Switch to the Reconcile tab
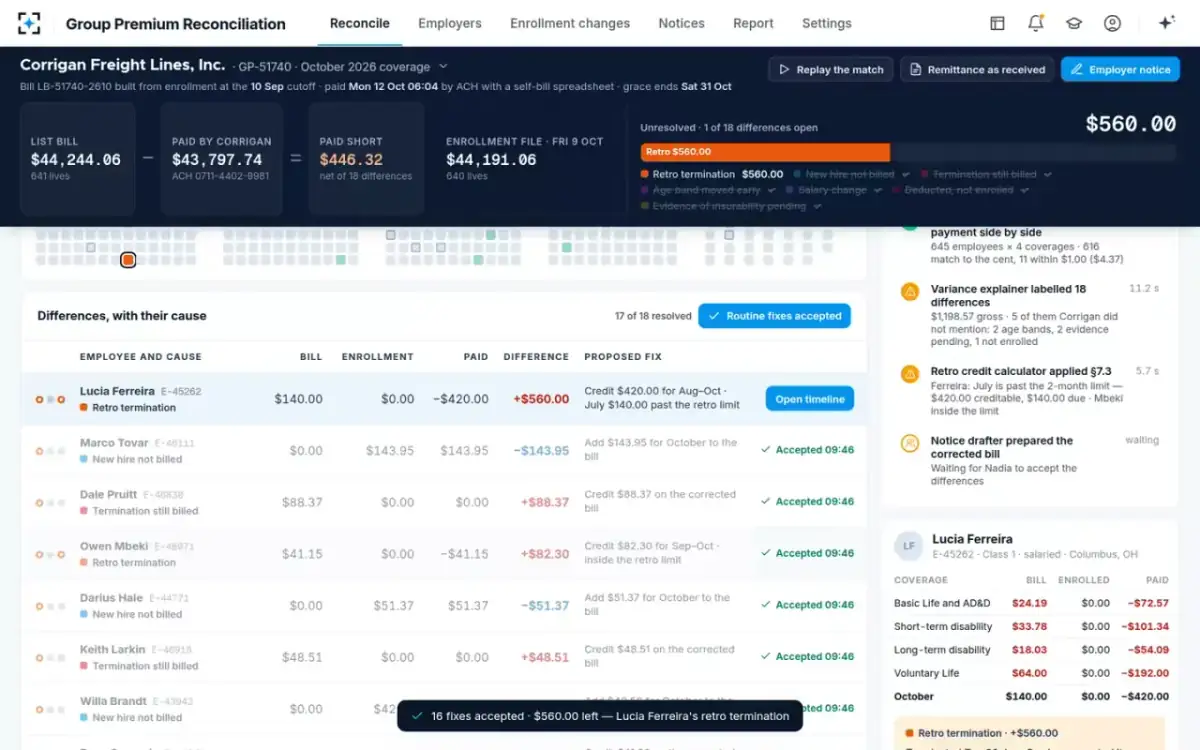Screen dimensions: 1200x750 pyautogui.click(x=360, y=23)
